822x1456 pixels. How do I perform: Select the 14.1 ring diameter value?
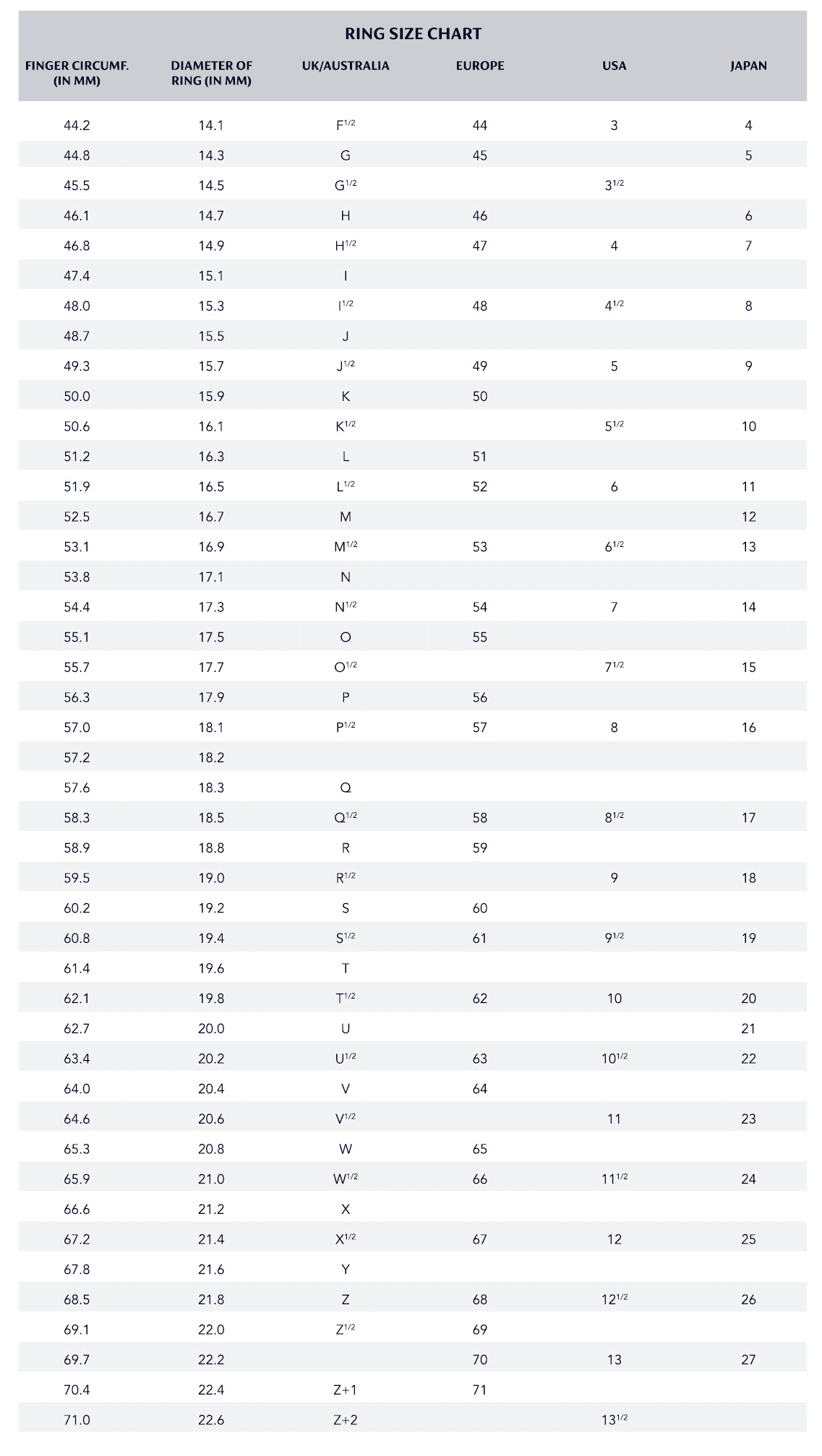coord(211,126)
